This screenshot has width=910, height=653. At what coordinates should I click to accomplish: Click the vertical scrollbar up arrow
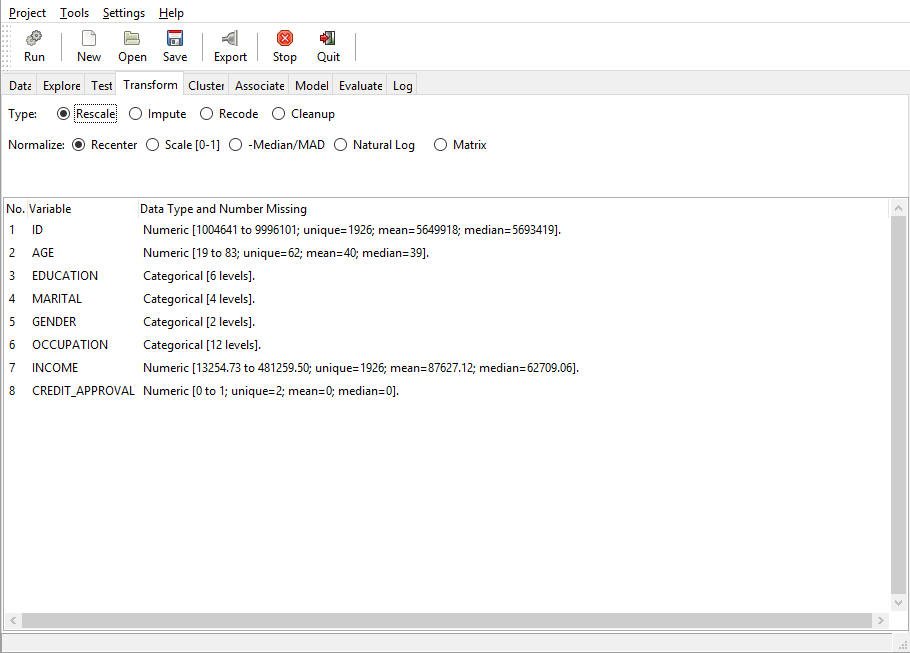[898, 208]
